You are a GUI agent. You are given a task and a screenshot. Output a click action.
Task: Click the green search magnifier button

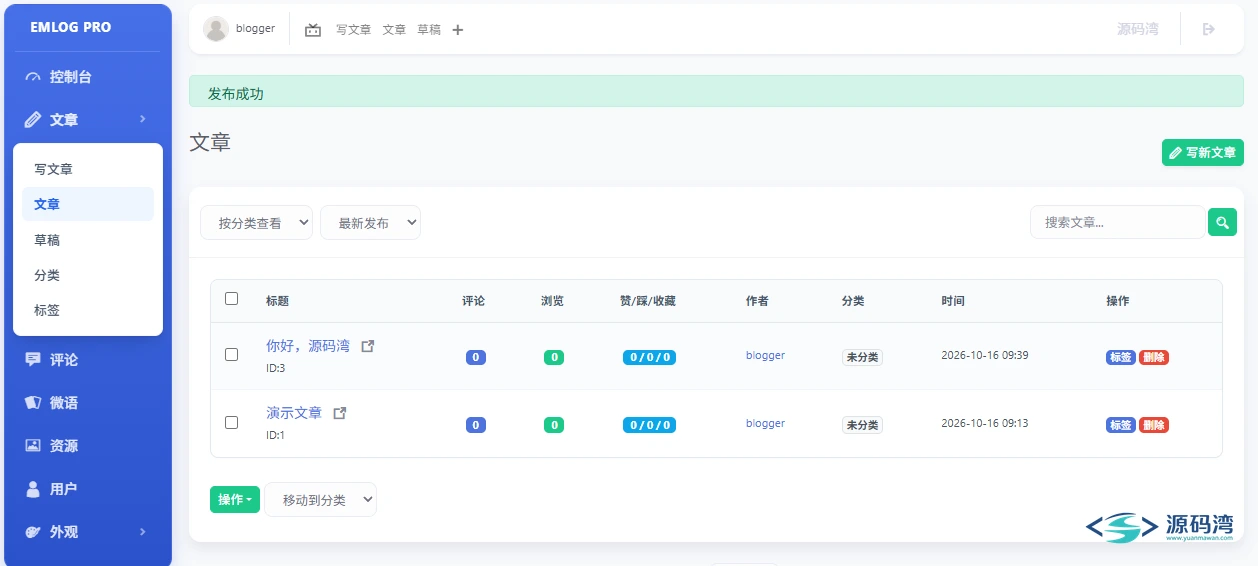(x=1222, y=222)
